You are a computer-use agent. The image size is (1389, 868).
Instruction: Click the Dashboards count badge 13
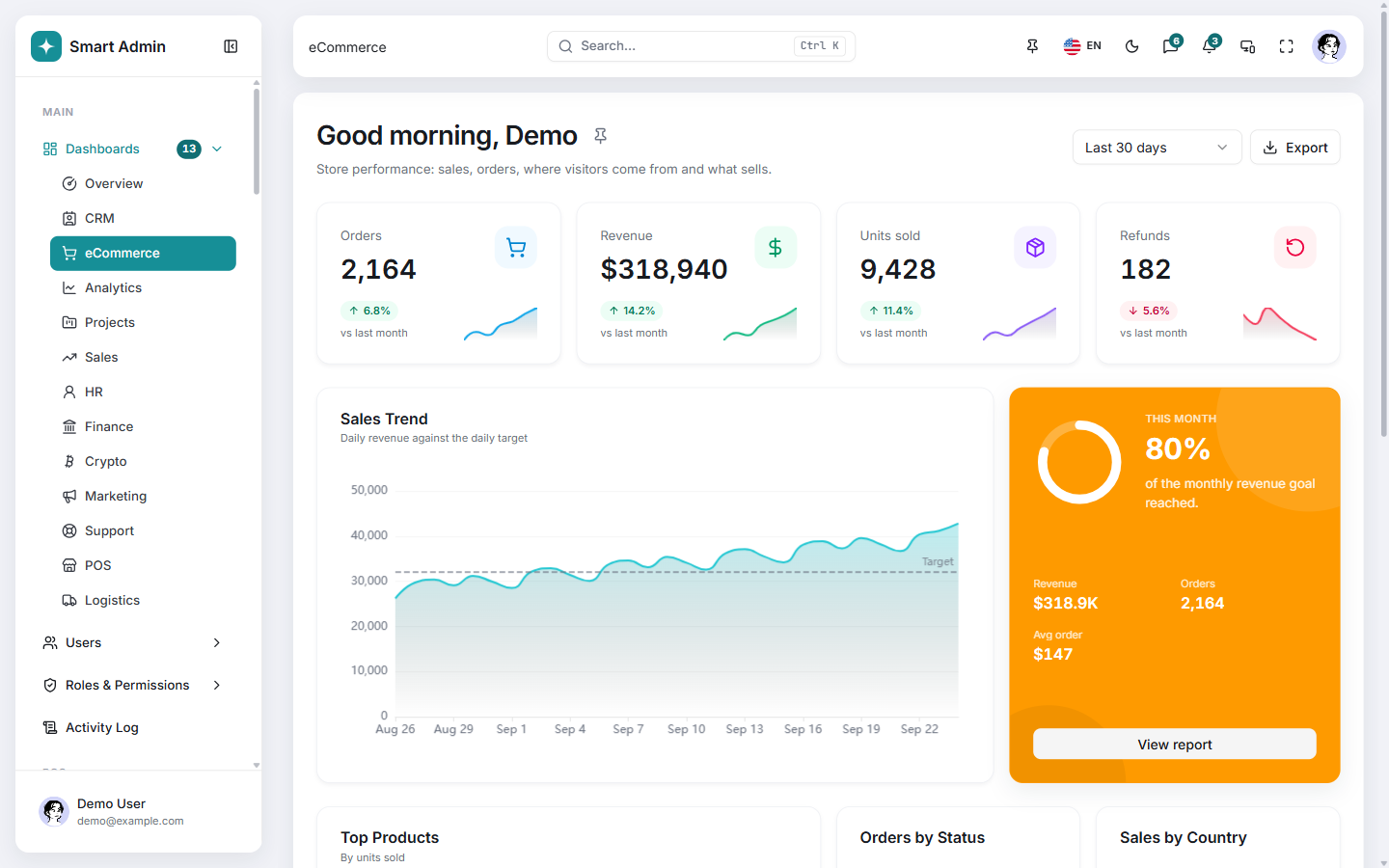click(189, 149)
